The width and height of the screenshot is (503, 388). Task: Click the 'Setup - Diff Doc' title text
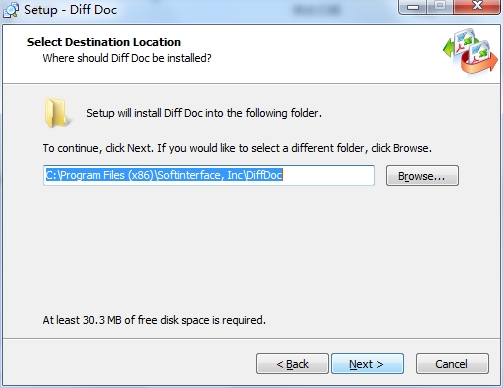pos(70,10)
